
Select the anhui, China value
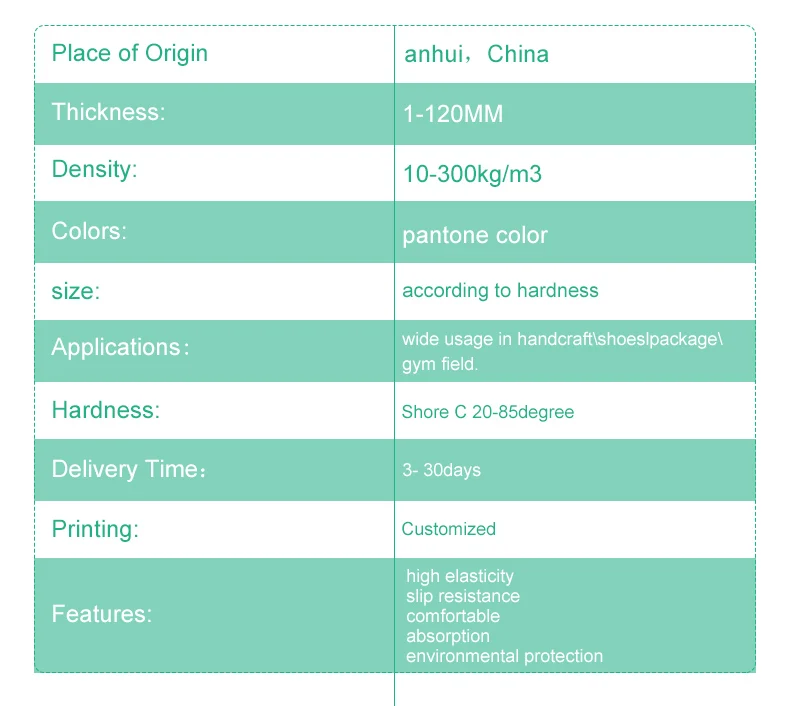476,54
